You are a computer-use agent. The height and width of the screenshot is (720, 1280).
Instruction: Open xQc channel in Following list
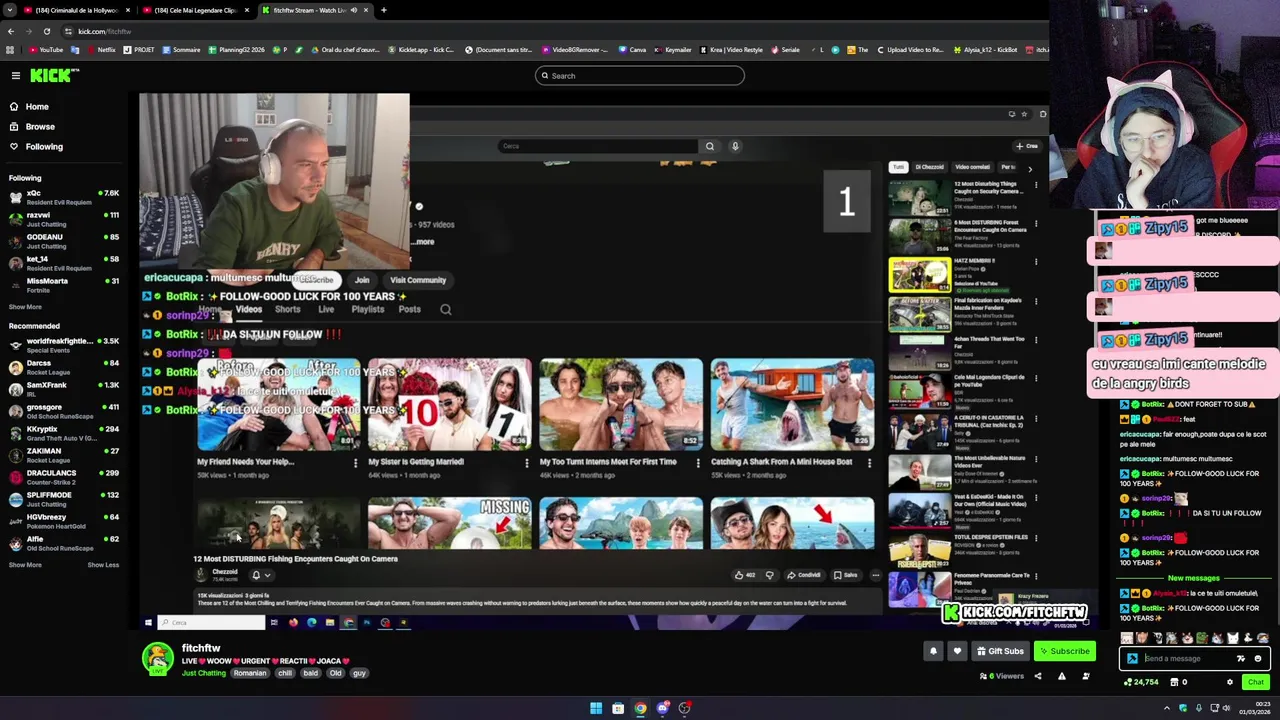[x=62, y=197]
